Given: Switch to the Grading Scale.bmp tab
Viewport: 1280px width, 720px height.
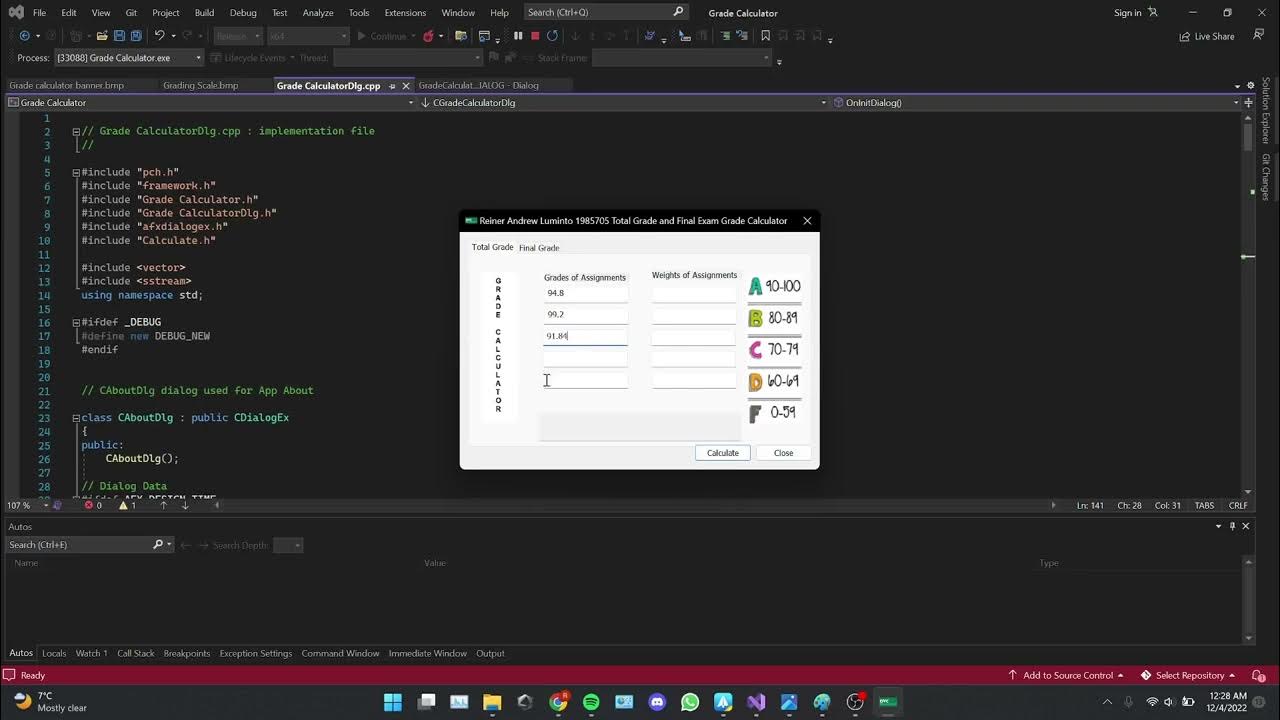Looking at the screenshot, I should point(200,86).
